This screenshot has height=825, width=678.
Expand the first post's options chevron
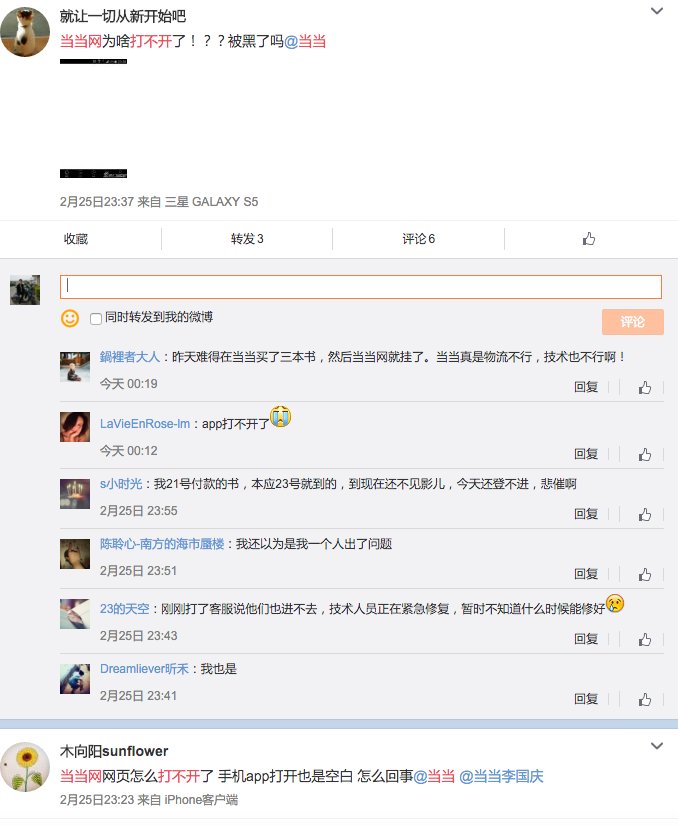(x=657, y=11)
